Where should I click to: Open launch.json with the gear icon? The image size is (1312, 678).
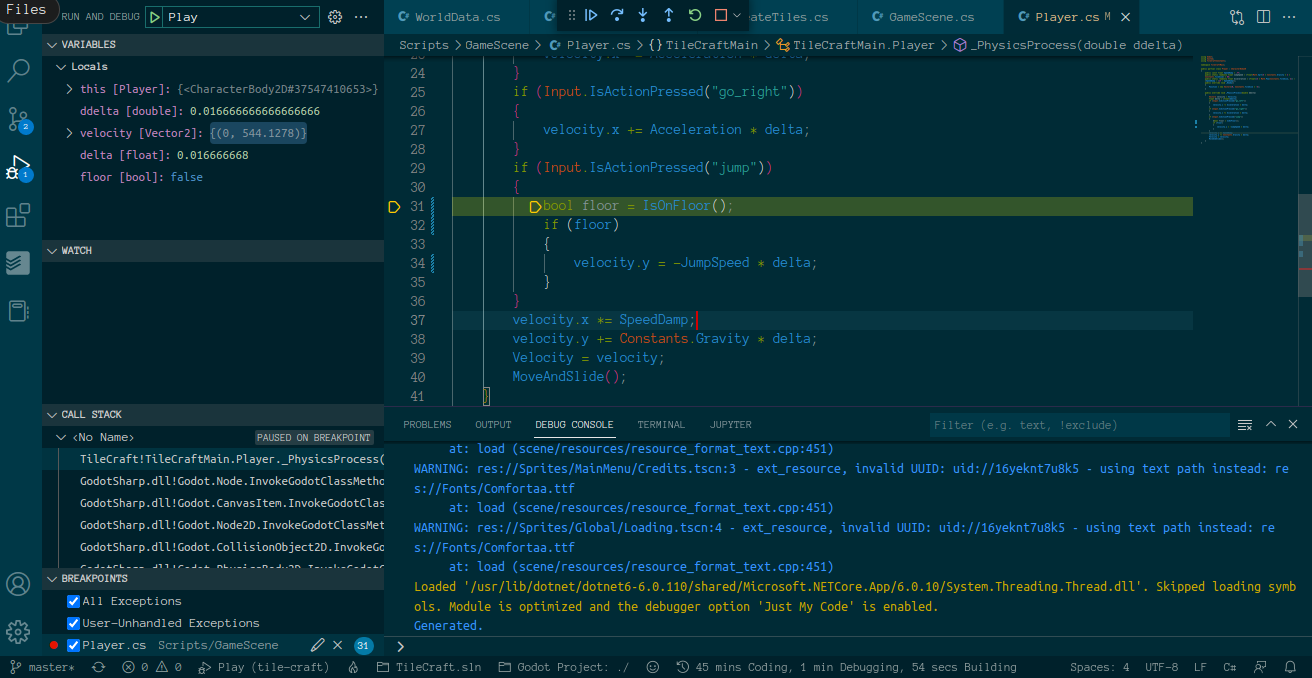click(x=336, y=17)
